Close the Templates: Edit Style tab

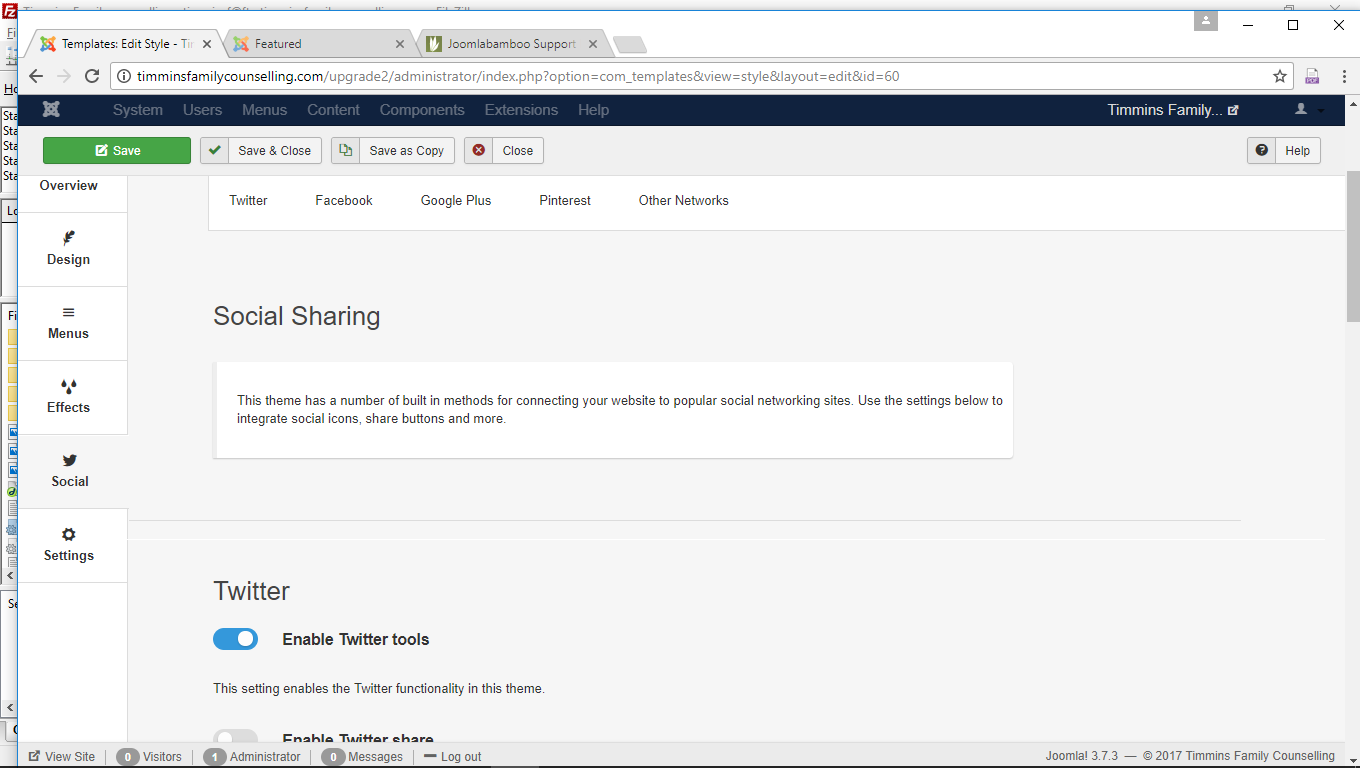tap(208, 44)
